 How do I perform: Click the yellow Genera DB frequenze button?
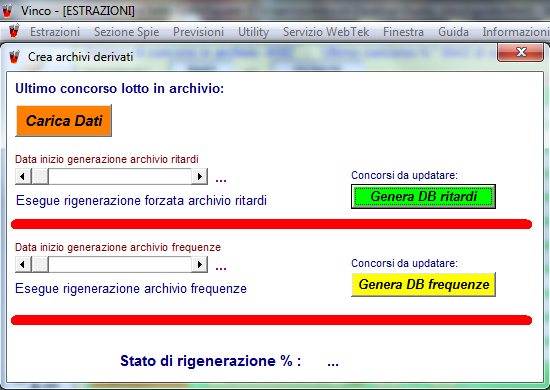423,284
